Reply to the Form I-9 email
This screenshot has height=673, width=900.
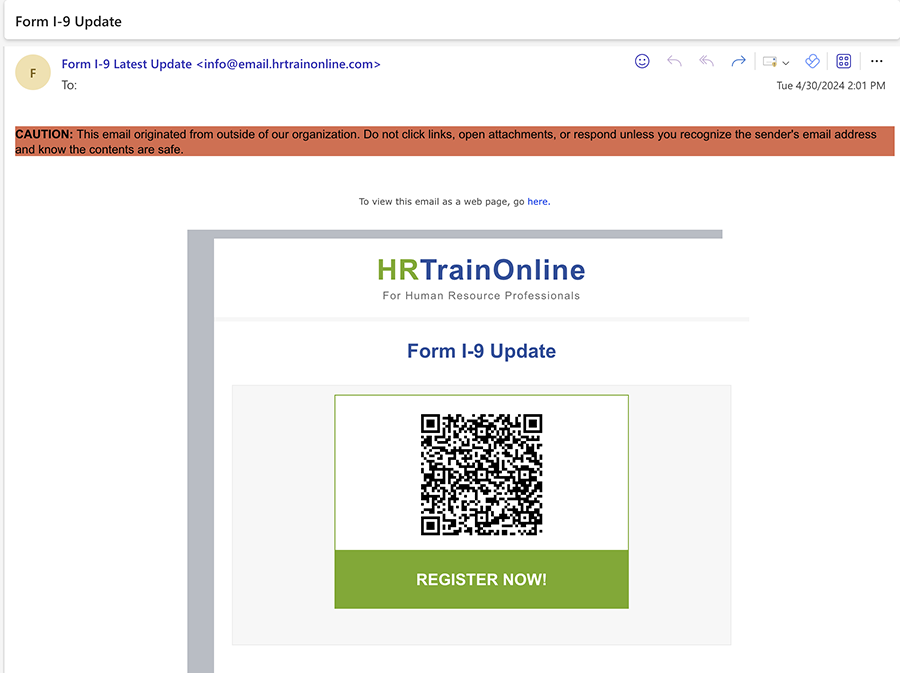coord(674,61)
